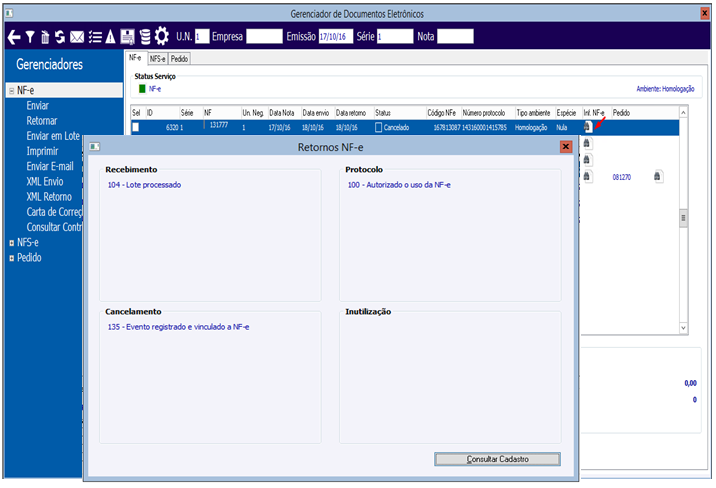716x488 pixels.
Task: Click Inf. NF-e binoculars icon in Cancelado row
Action: [x=588, y=127]
